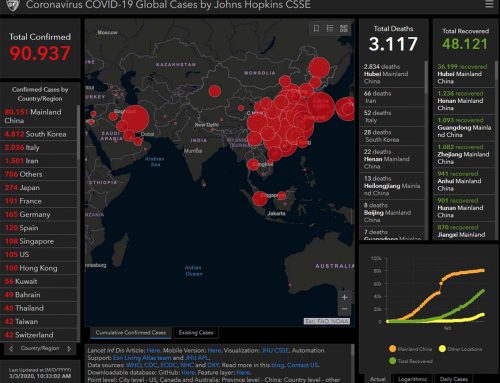Select Spain in the country list

[39, 228]
